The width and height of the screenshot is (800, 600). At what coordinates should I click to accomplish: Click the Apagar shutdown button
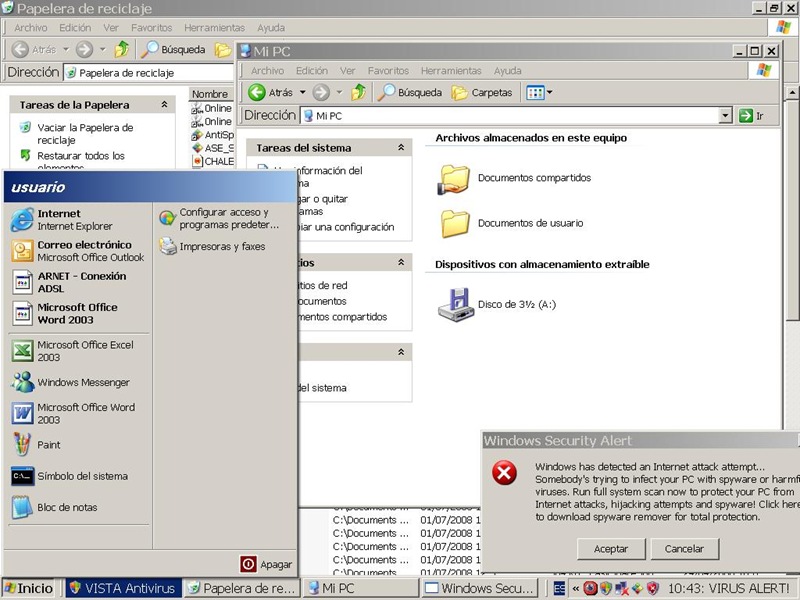266,564
